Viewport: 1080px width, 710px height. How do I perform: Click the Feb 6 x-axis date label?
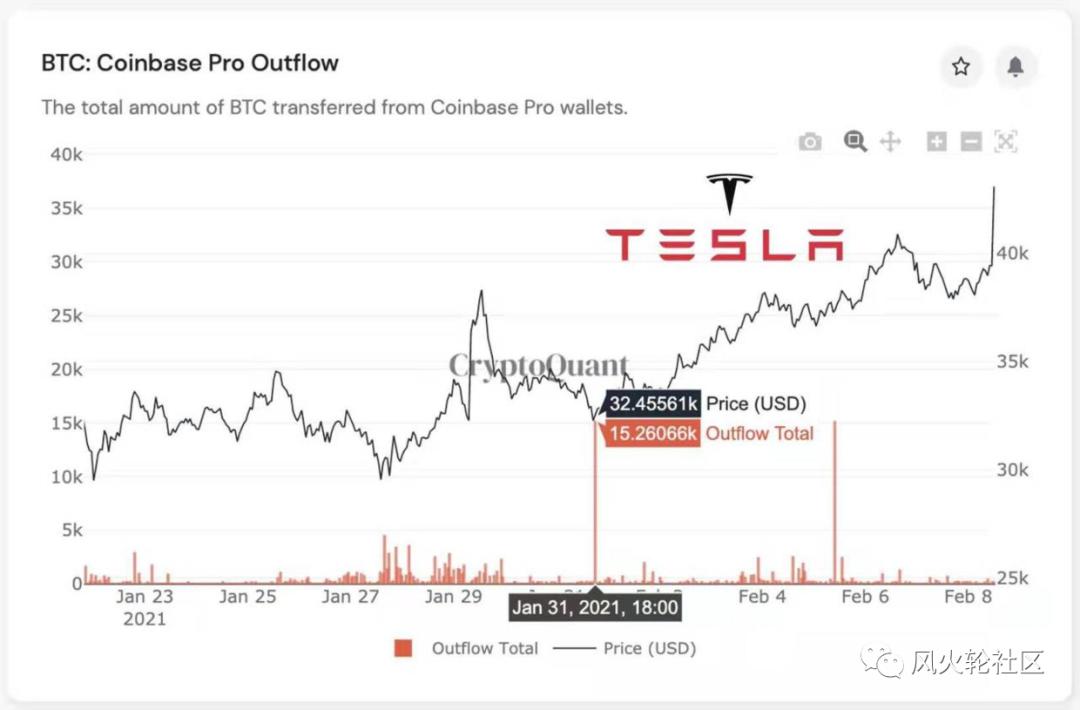point(865,597)
